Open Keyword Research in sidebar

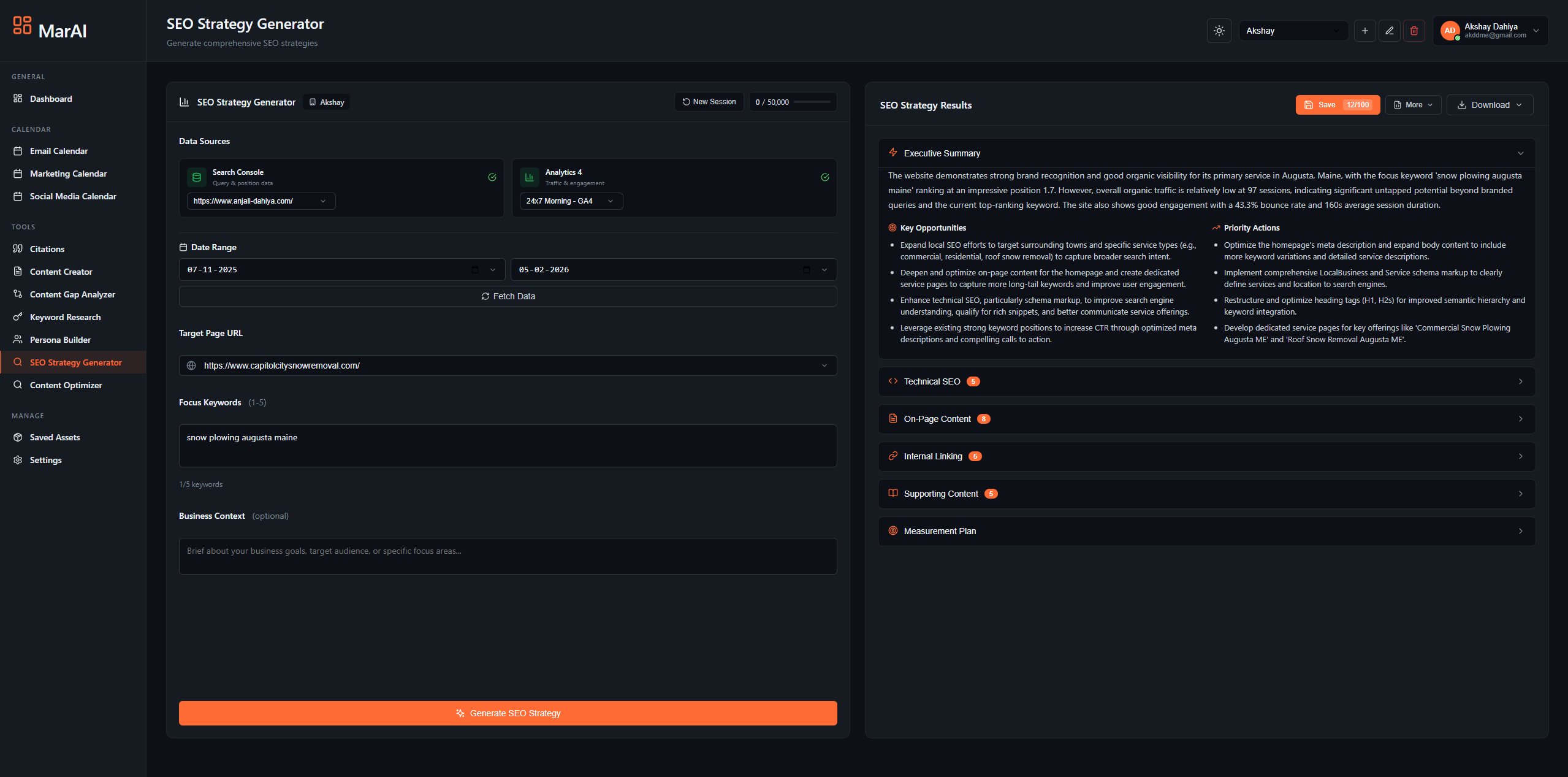pos(65,317)
